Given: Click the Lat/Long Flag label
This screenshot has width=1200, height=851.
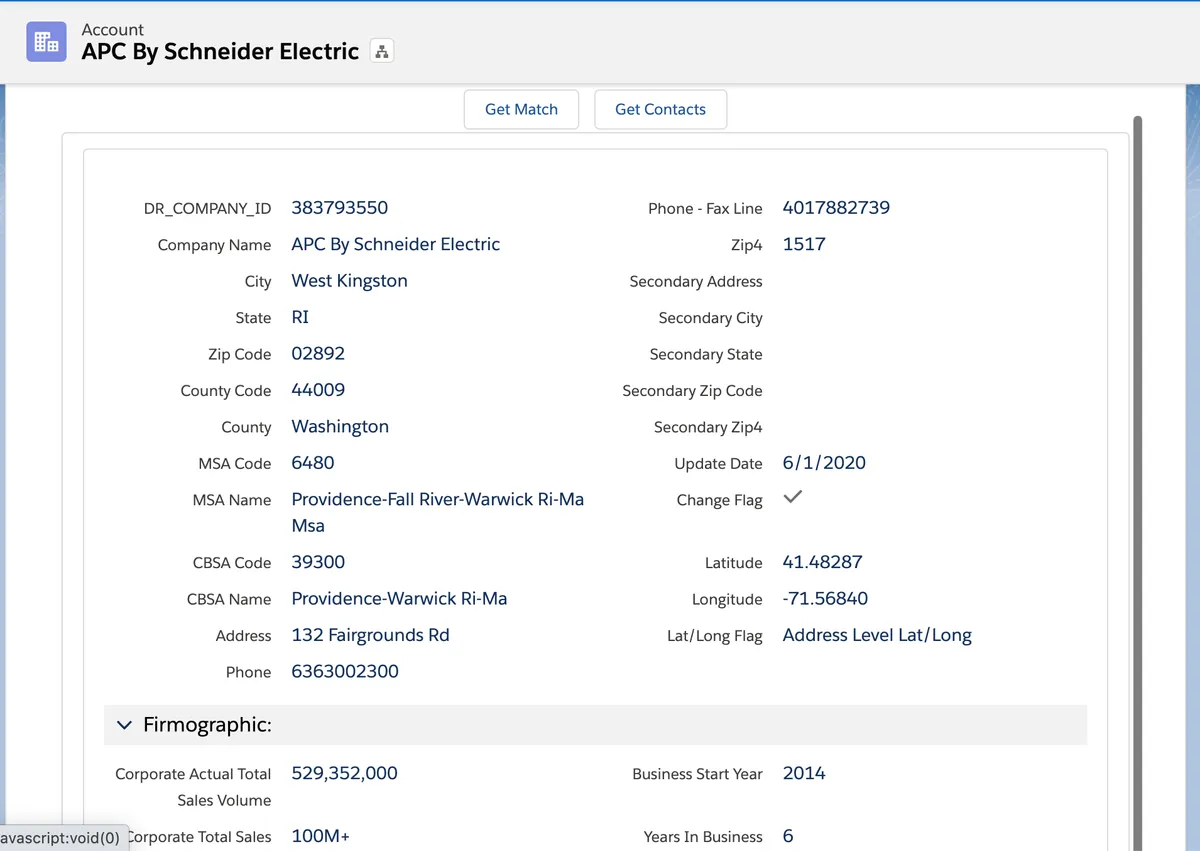Looking at the screenshot, I should [x=715, y=636].
